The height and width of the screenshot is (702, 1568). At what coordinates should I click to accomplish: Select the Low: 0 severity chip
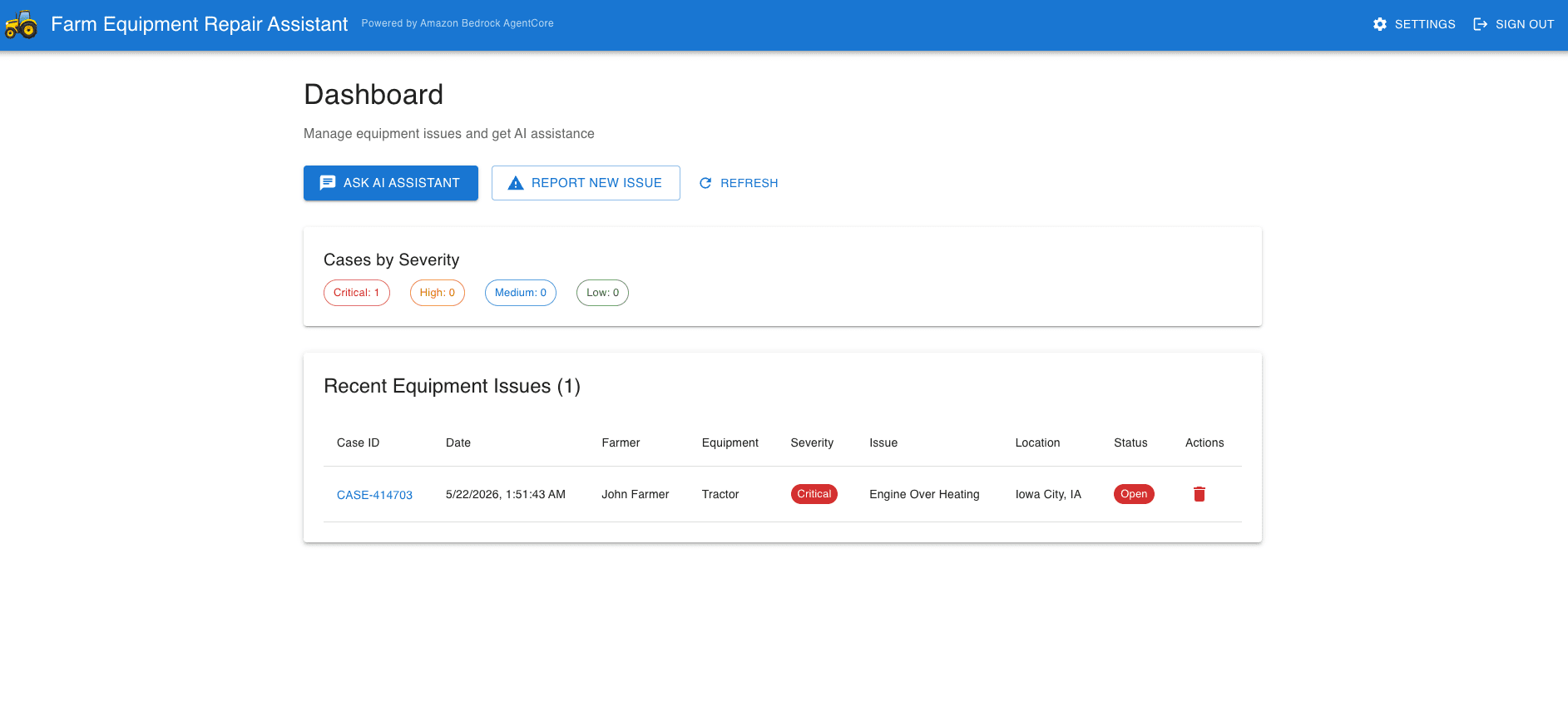tap(602, 293)
